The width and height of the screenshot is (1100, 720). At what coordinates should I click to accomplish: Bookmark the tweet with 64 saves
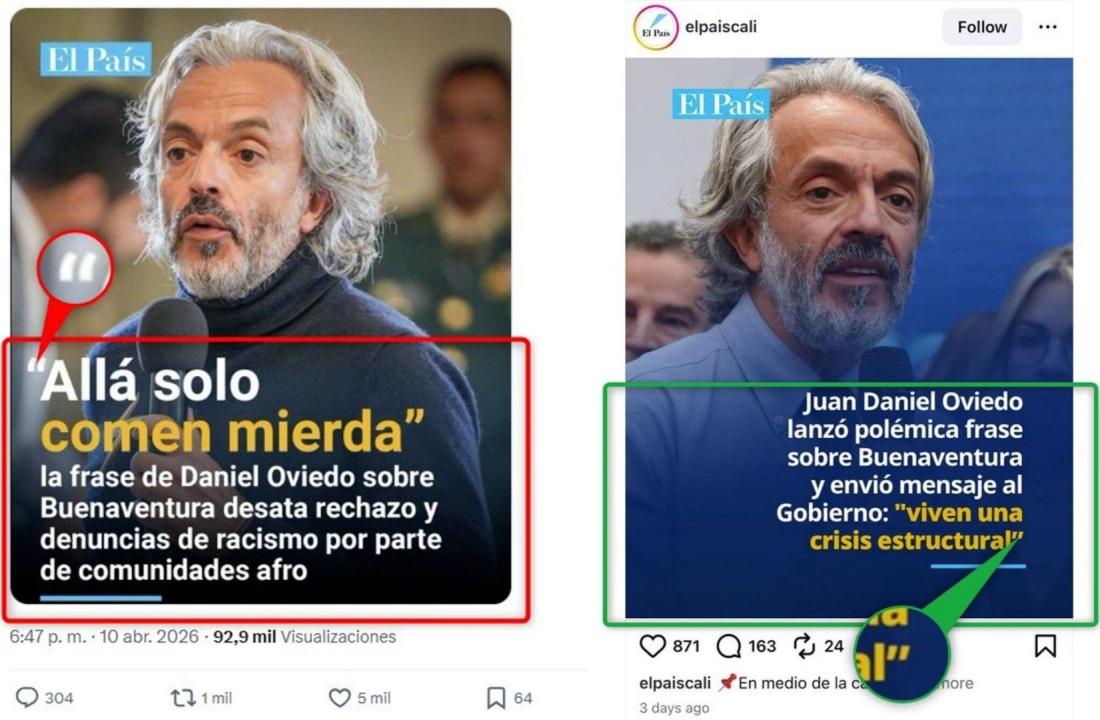(x=496, y=698)
